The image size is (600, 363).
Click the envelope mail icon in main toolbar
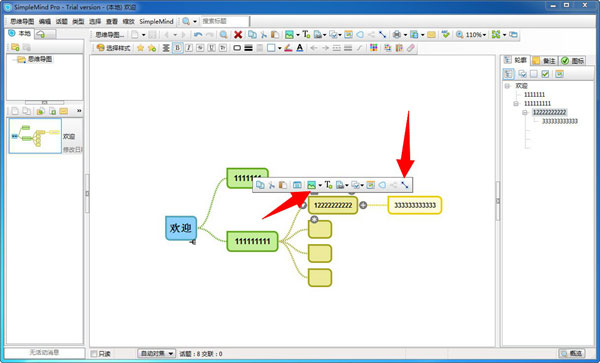[x=431, y=35]
